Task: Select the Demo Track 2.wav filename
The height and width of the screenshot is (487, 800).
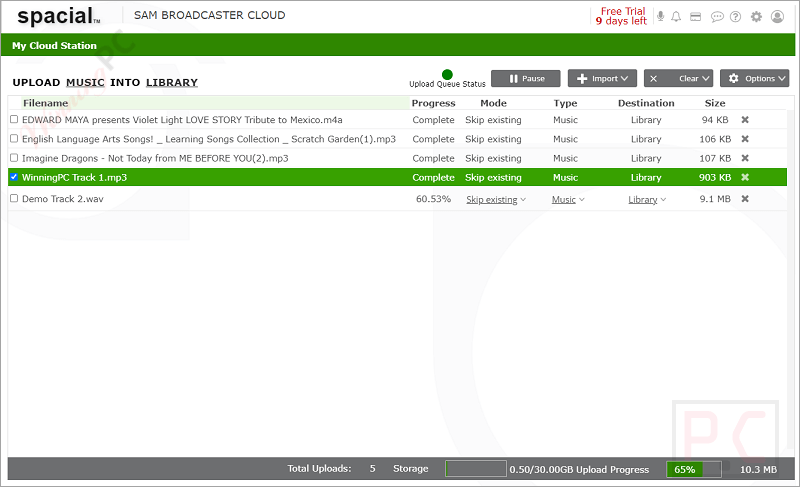Action: coord(63,199)
